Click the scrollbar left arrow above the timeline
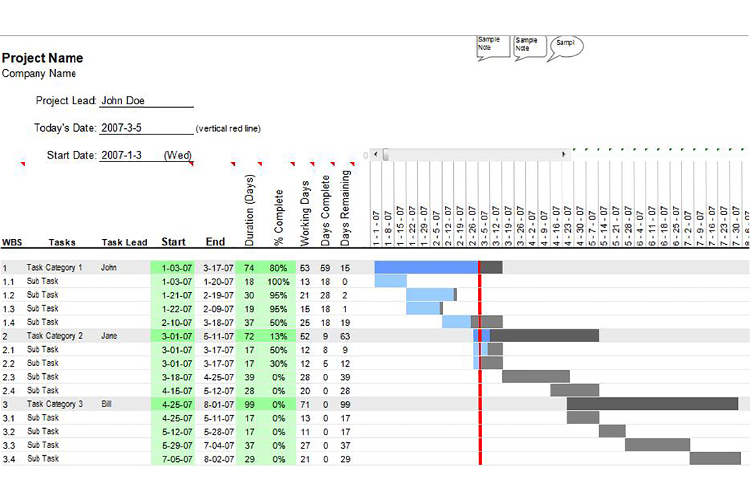The height and width of the screenshot is (501, 750). pyautogui.click(x=375, y=154)
